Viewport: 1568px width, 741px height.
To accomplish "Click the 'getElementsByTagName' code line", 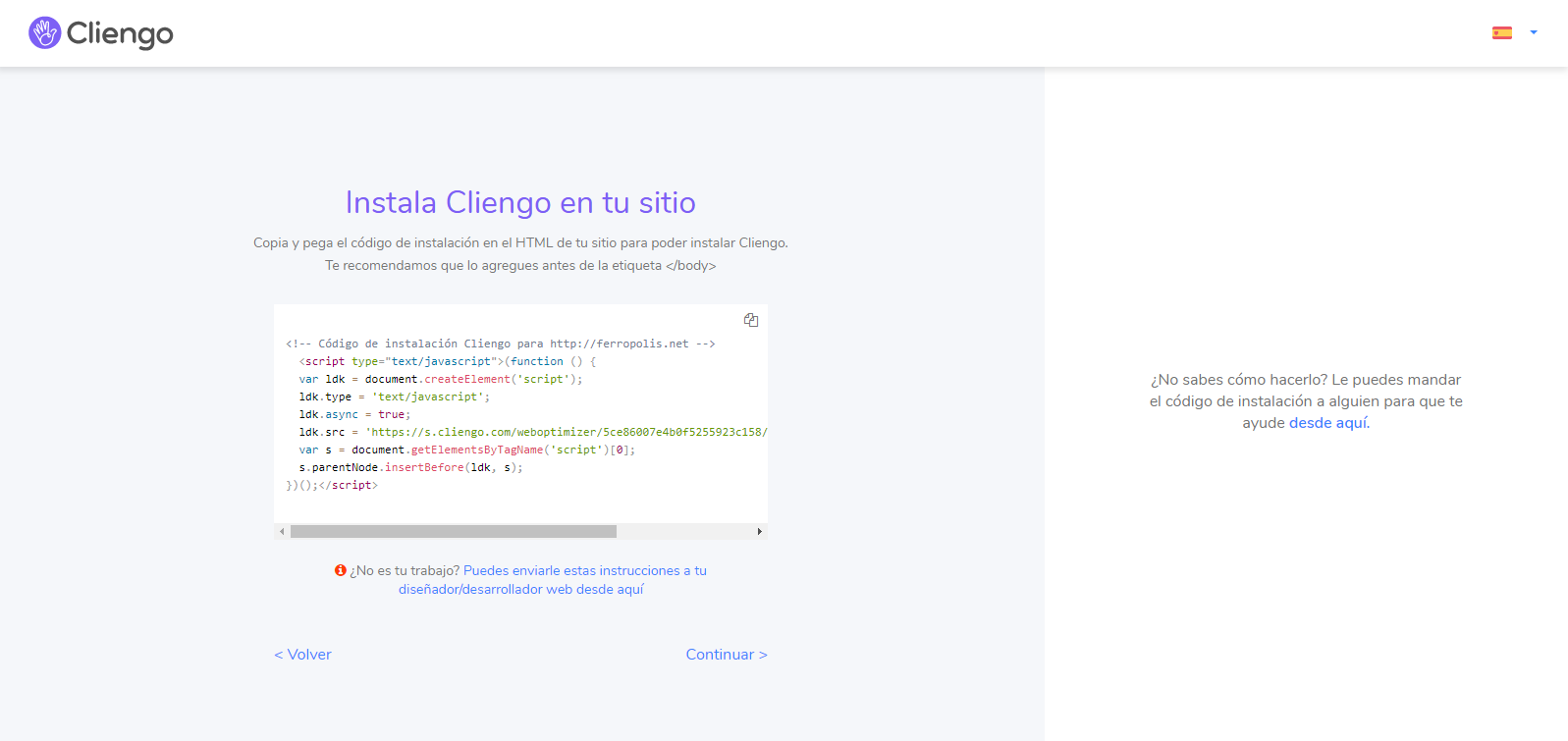I will (x=466, y=450).
